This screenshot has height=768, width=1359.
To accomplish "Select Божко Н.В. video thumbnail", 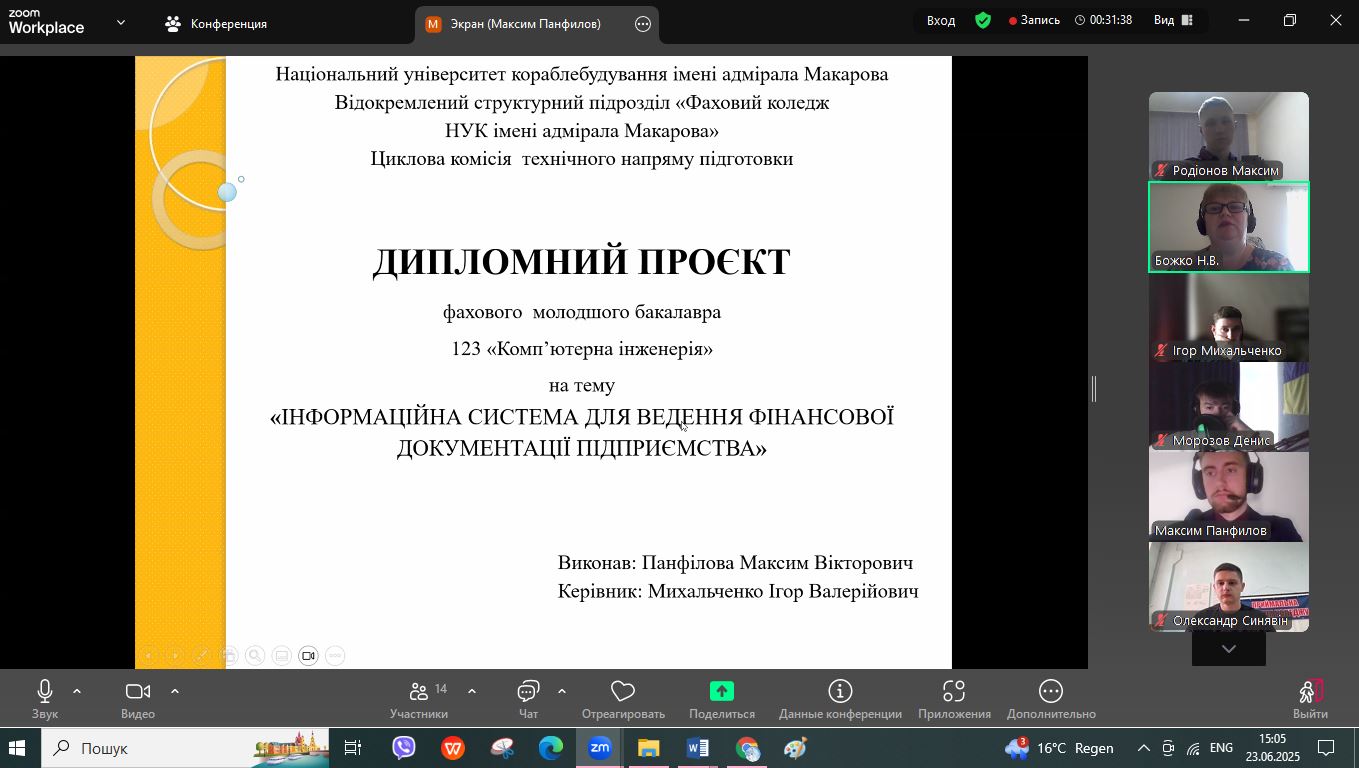I will (1229, 227).
